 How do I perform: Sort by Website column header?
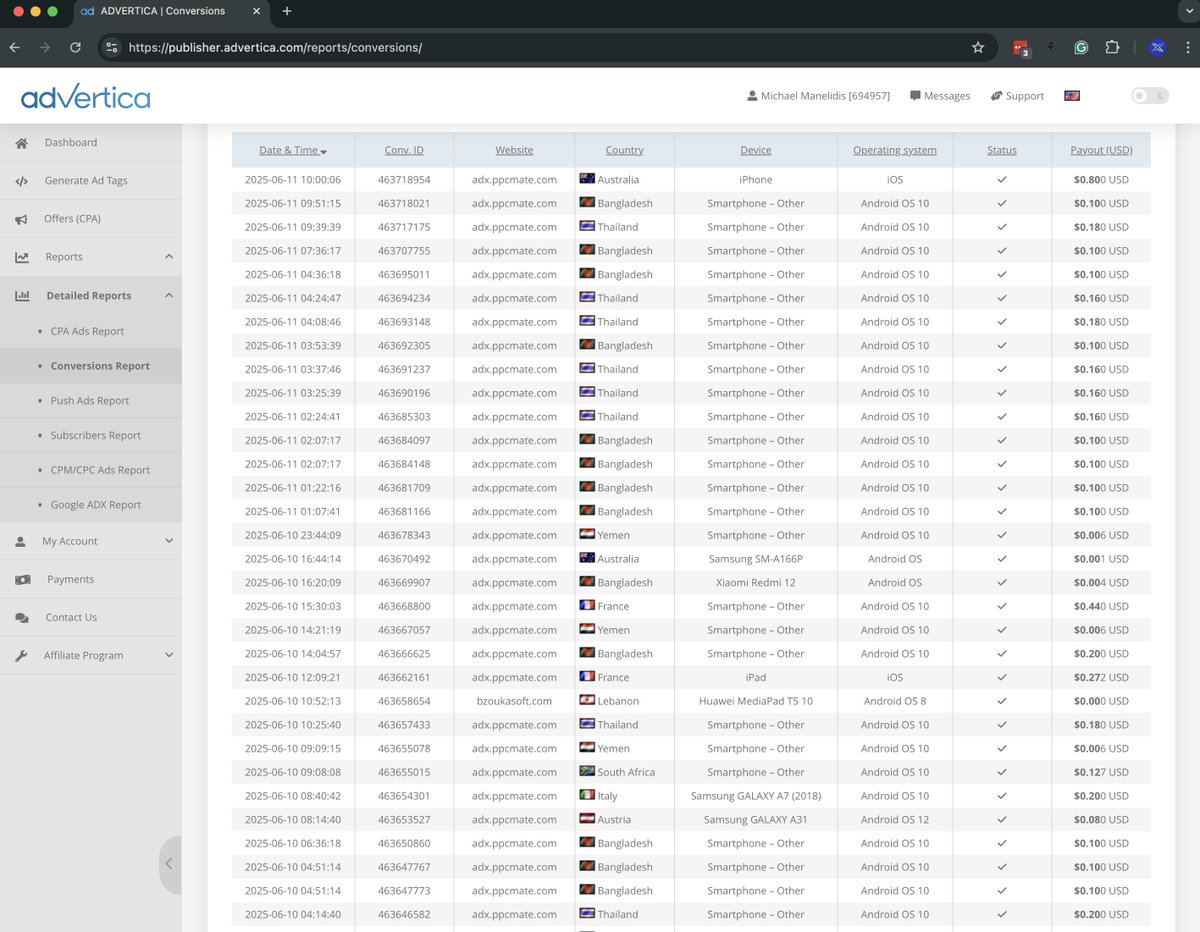pyautogui.click(x=514, y=150)
